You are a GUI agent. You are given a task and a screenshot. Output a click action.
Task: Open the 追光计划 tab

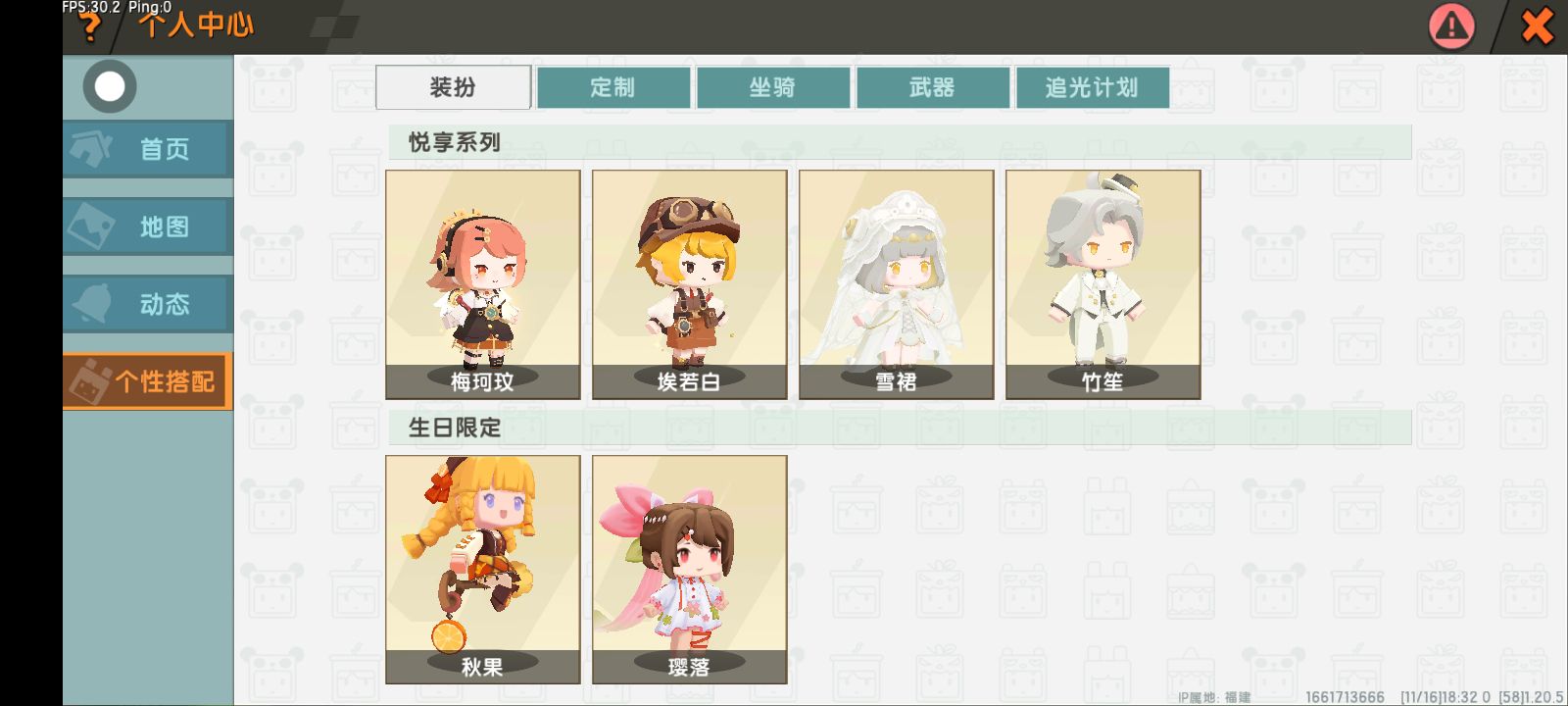pos(1093,87)
